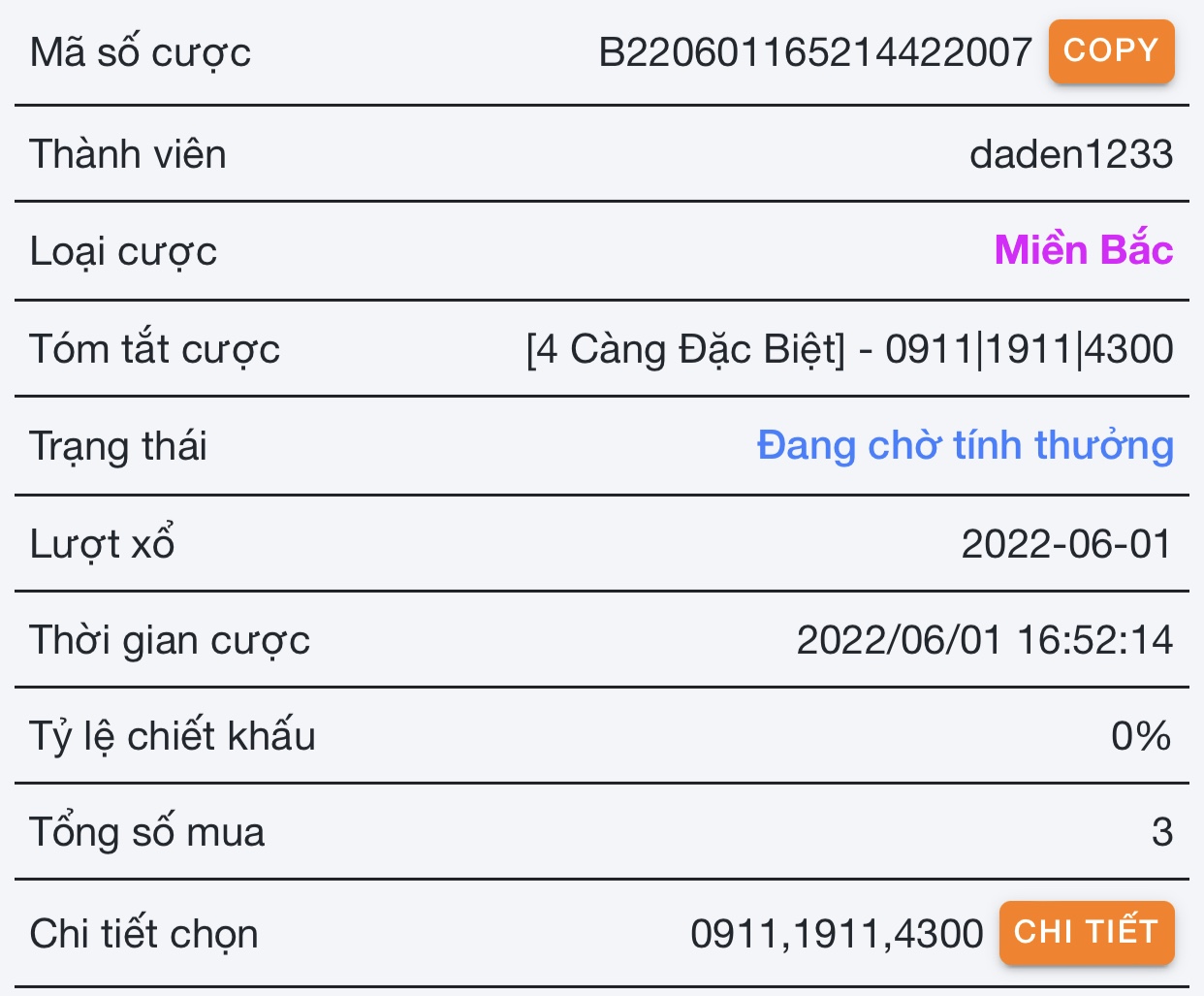The width and height of the screenshot is (1204, 996).
Task: Click the Tóm tắt cược label
Action: pyautogui.click(x=155, y=349)
